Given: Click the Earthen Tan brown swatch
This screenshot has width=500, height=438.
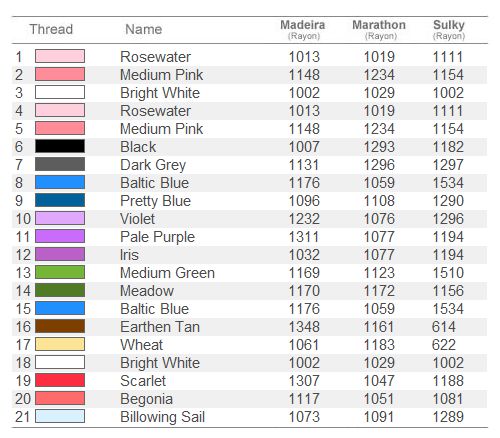Looking at the screenshot, I should pos(60,326).
